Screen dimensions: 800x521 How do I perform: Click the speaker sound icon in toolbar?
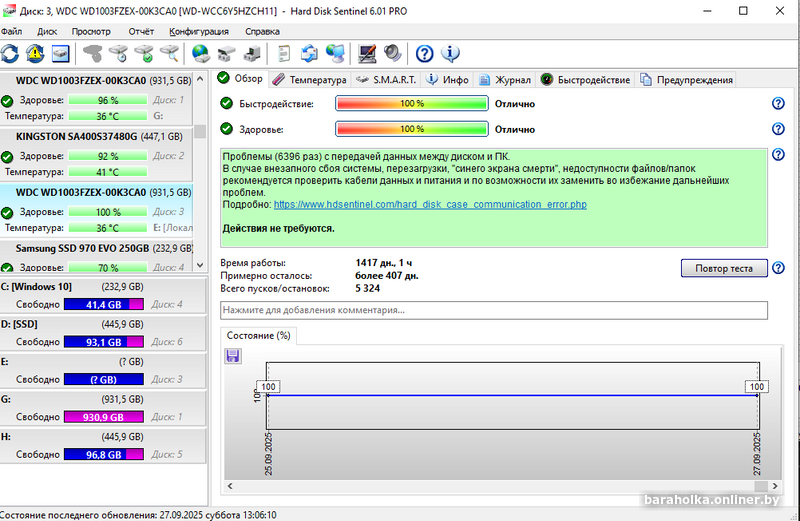coord(392,53)
